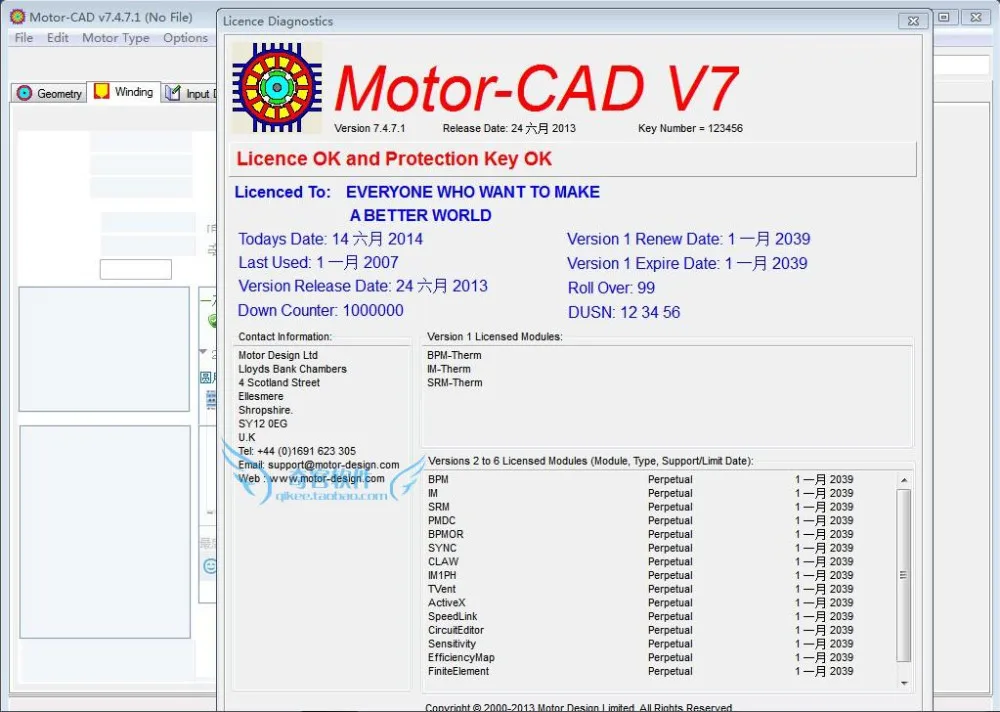The width and height of the screenshot is (1000, 712).
Task: Click the 'Last Used: 1 一月 2007' line
Action: (318, 262)
